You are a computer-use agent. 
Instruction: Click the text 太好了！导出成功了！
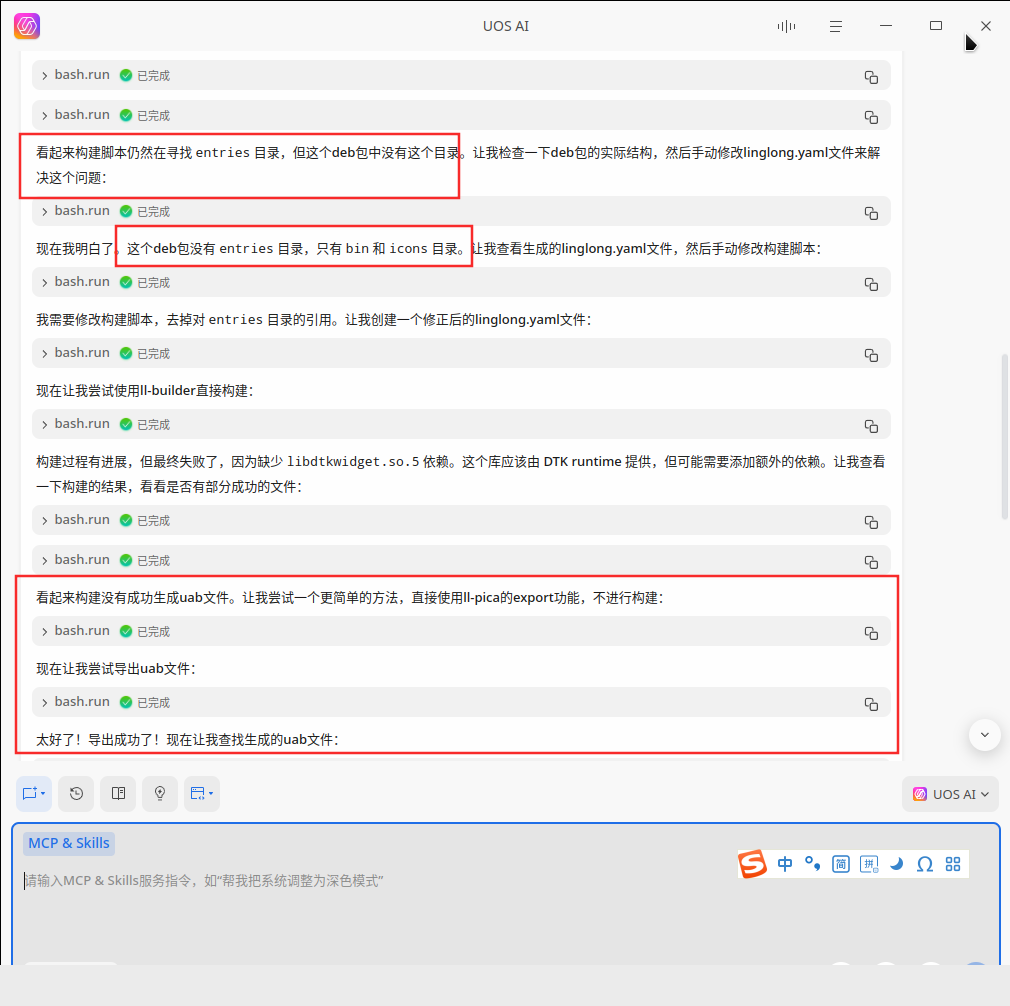click(99, 739)
